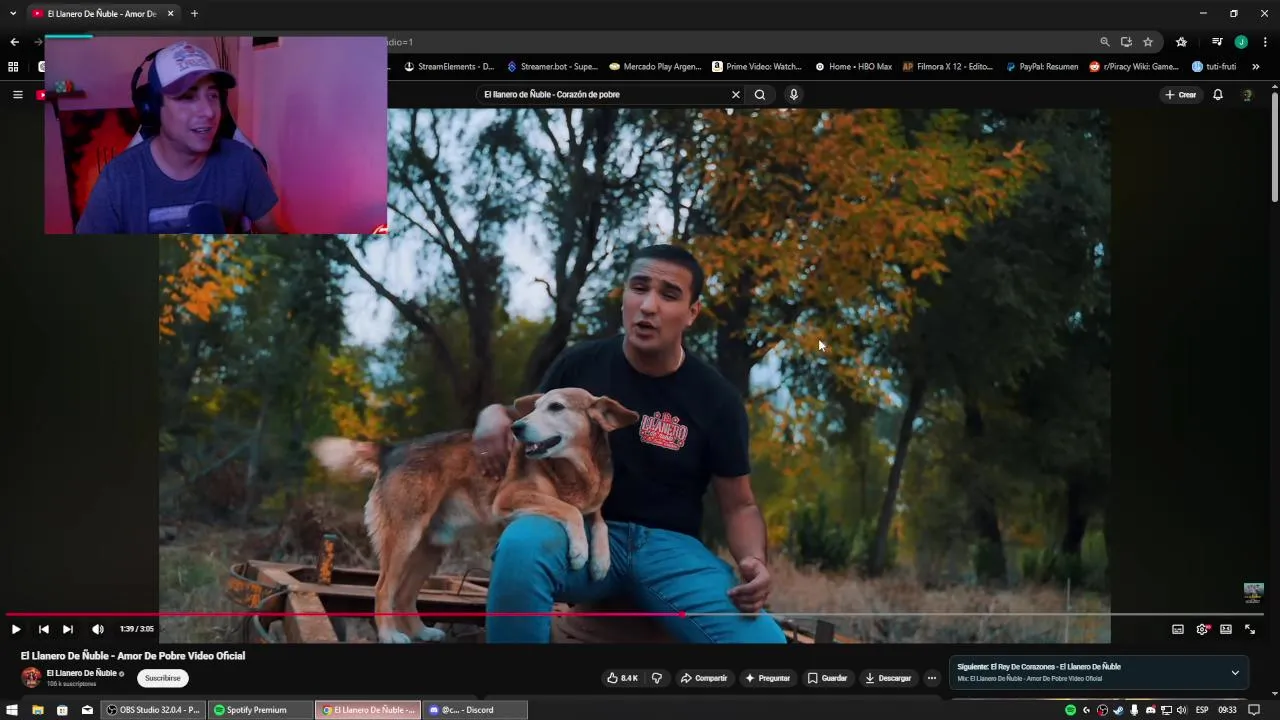1280x720 pixels.
Task: Click the install/cast icon in address bar
Action: 1126,42
